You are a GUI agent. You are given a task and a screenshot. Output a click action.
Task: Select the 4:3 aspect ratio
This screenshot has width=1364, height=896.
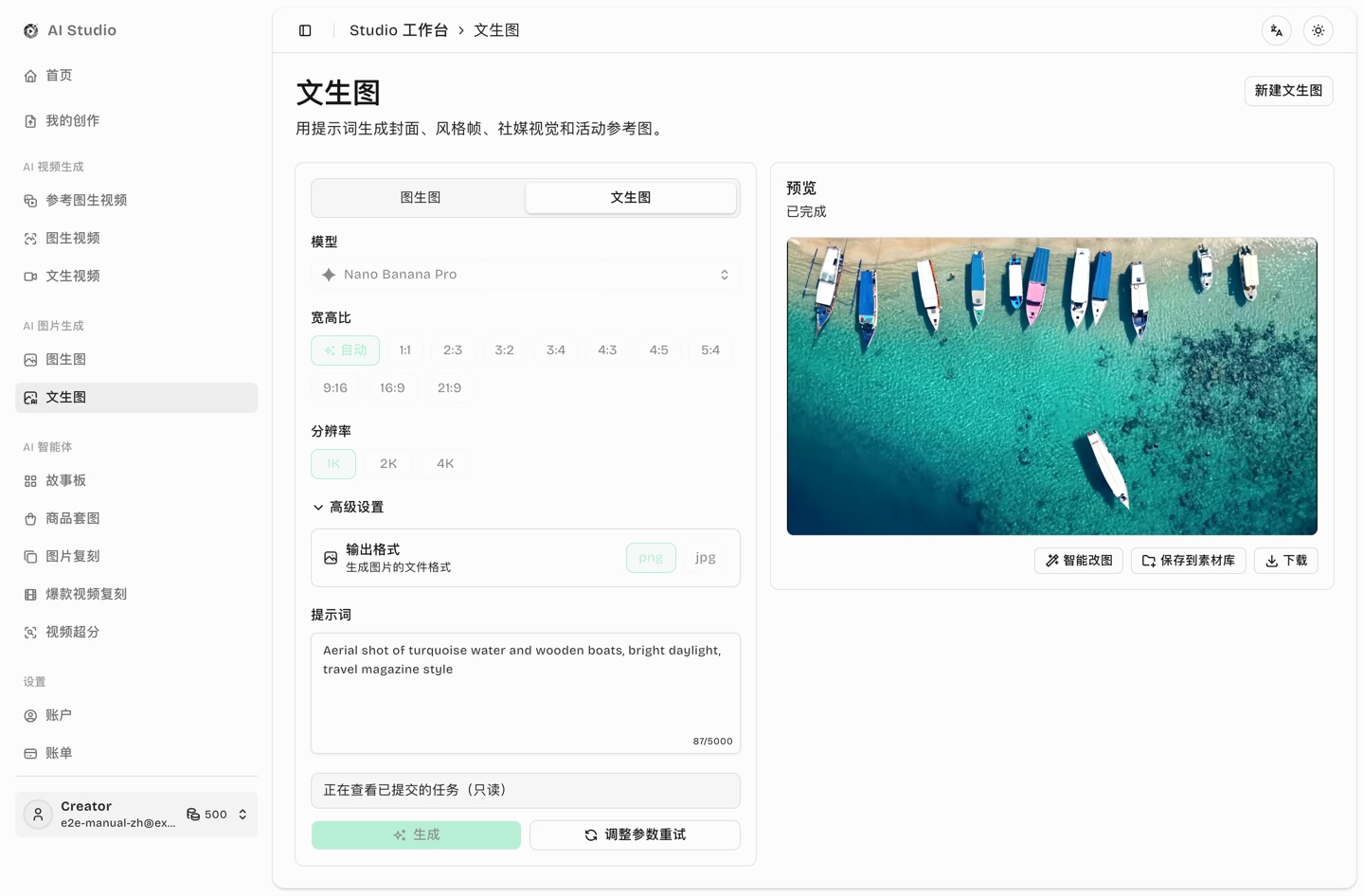(x=607, y=350)
